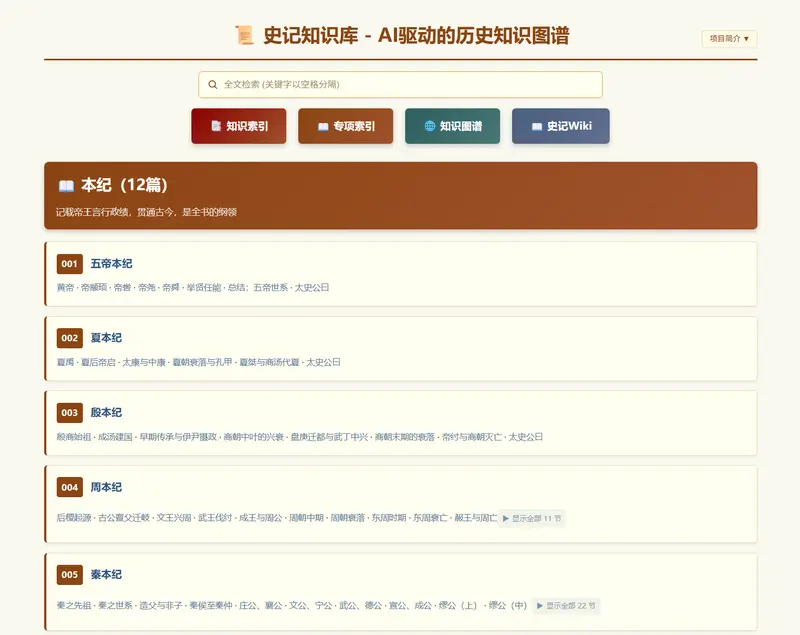800x635 pixels.
Task: Jump to section 帝纣与商朝灭亡
Action: 471,437
